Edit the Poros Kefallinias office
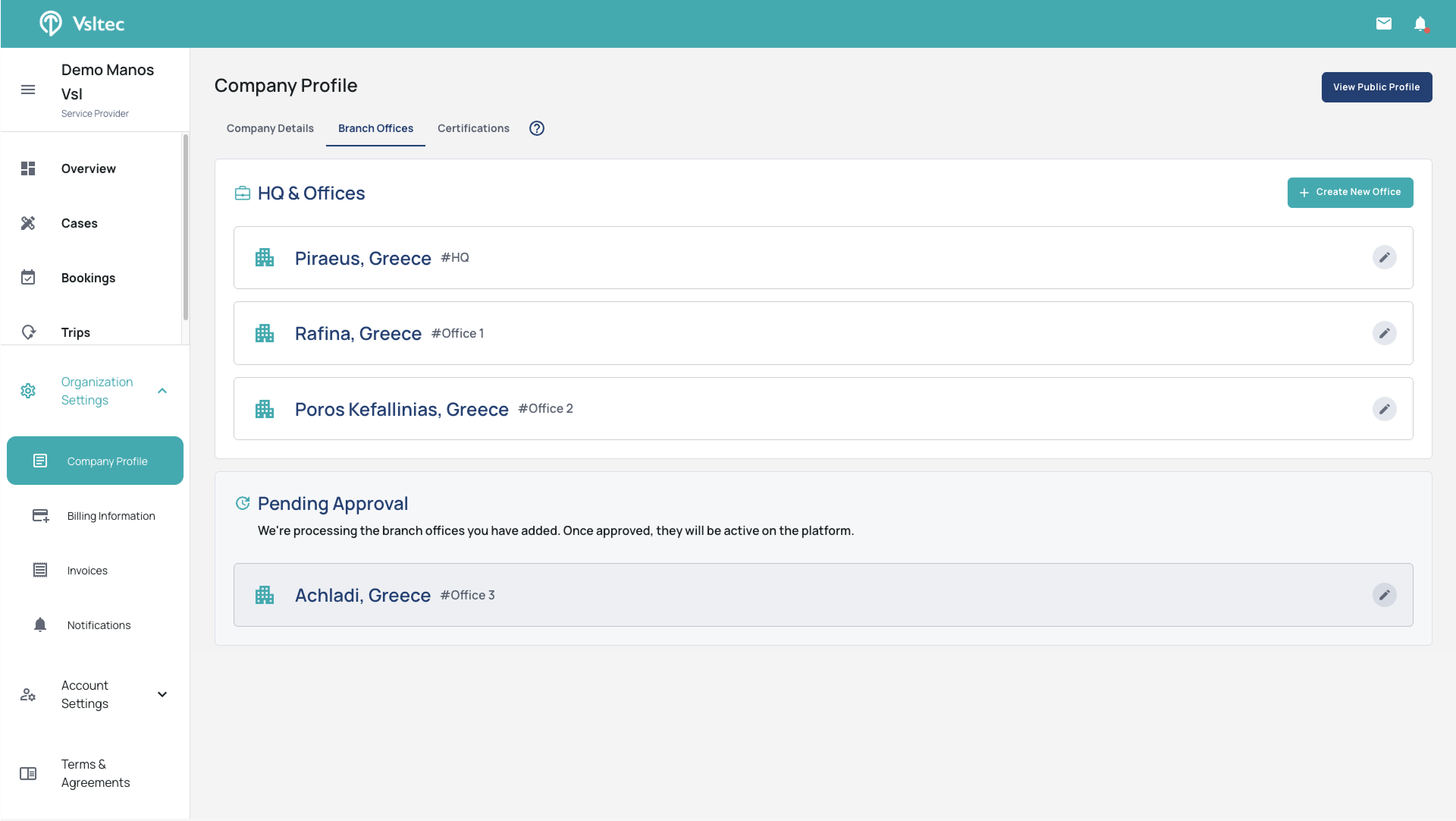 coord(1384,409)
